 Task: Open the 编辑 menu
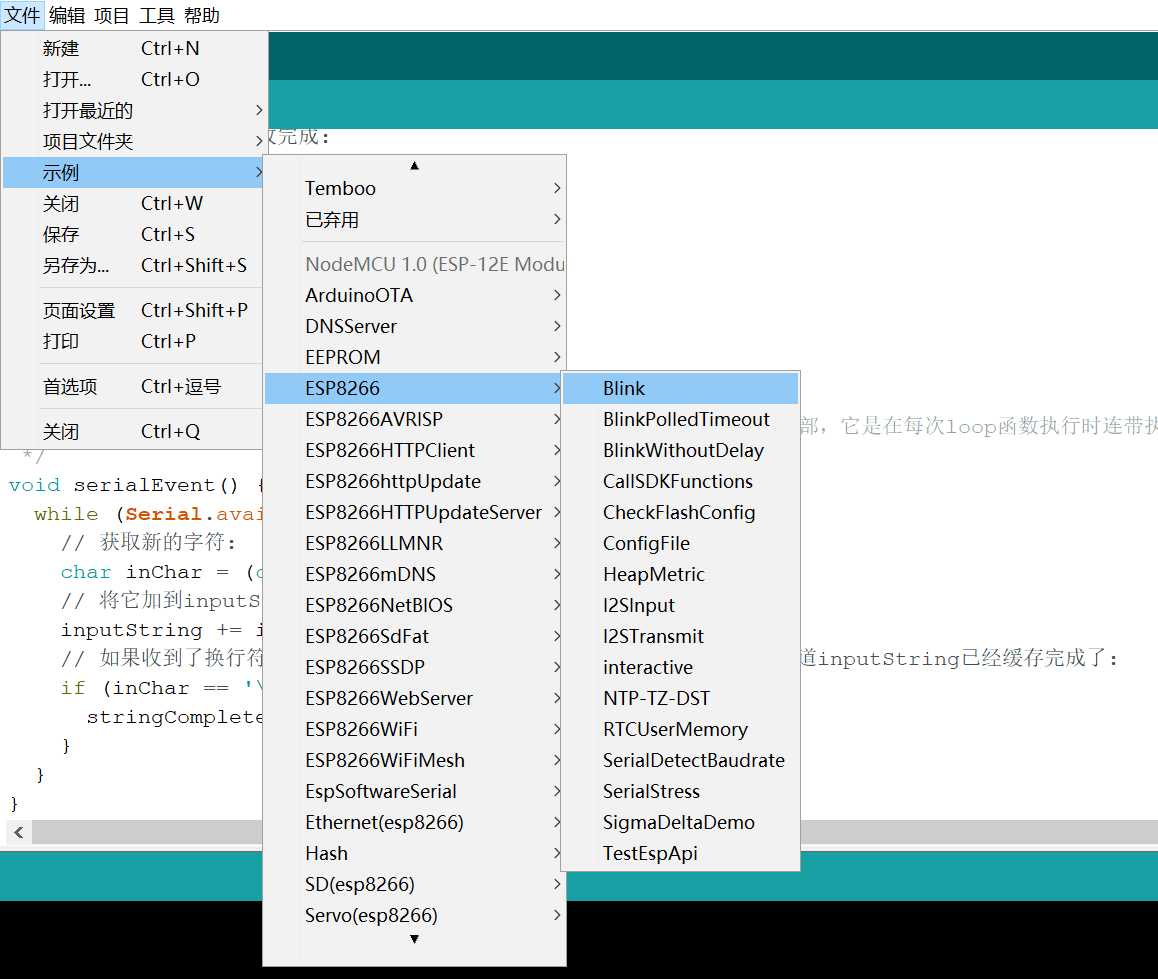(67, 15)
